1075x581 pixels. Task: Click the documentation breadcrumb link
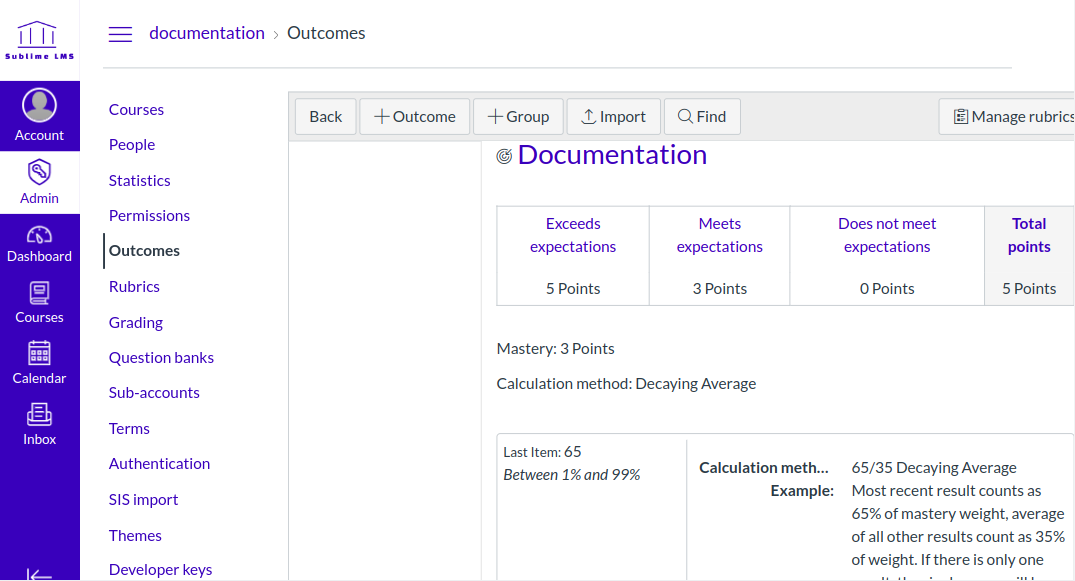[x=207, y=33]
